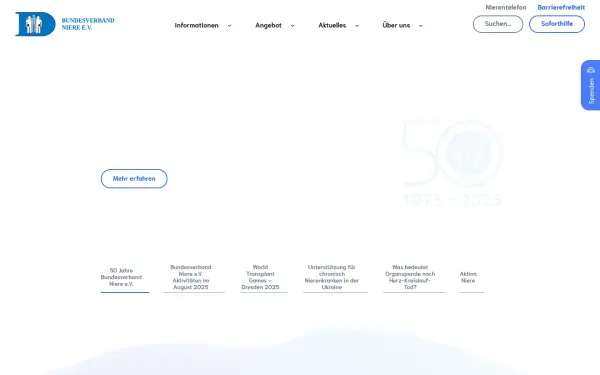Select the Aktion Niere slide tab
The height and width of the screenshot is (375, 600).
pos(471,281)
